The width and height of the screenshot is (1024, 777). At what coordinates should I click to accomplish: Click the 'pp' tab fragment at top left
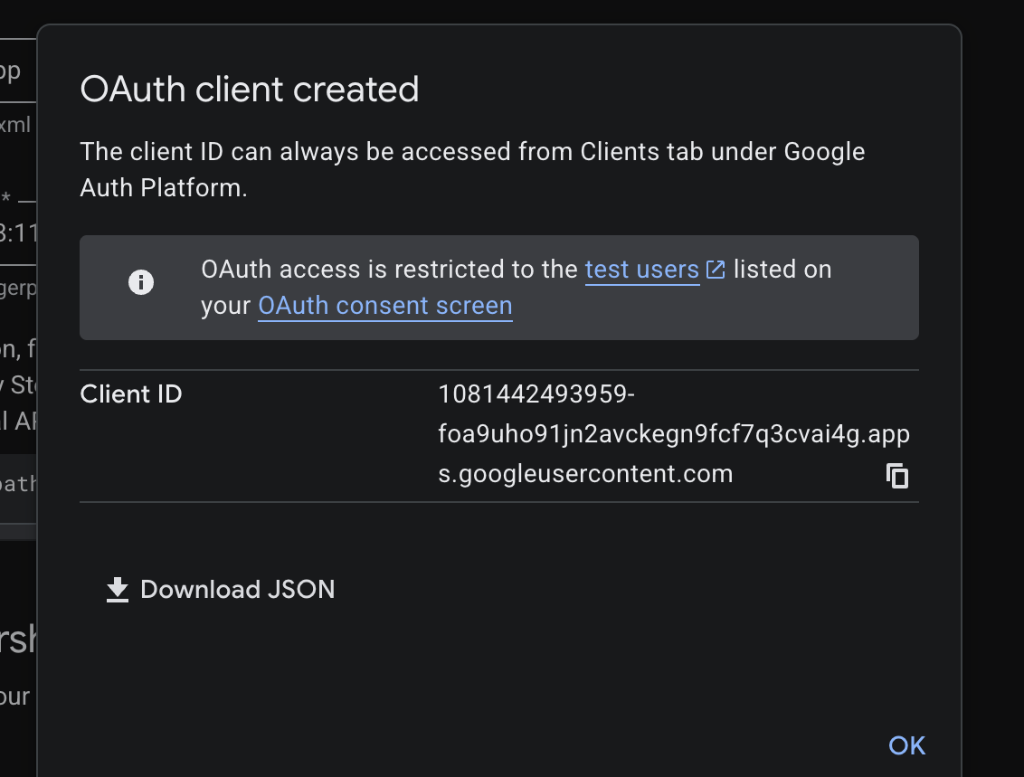click(10, 71)
